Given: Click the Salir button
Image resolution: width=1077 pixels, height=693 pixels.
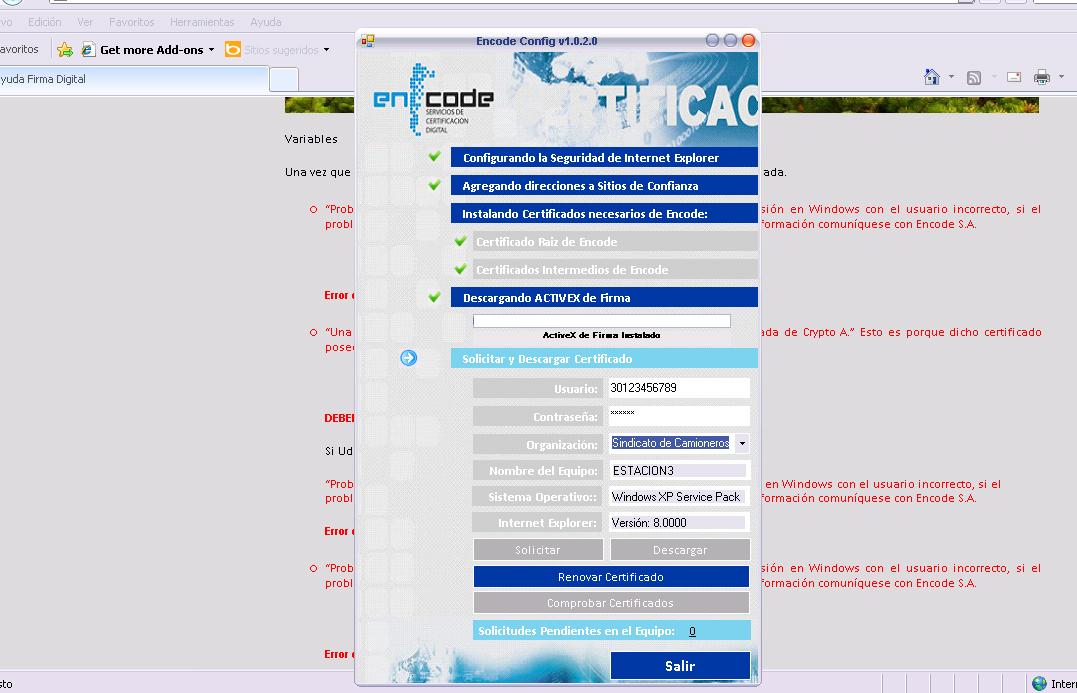Looking at the screenshot, I should point(680,665).
